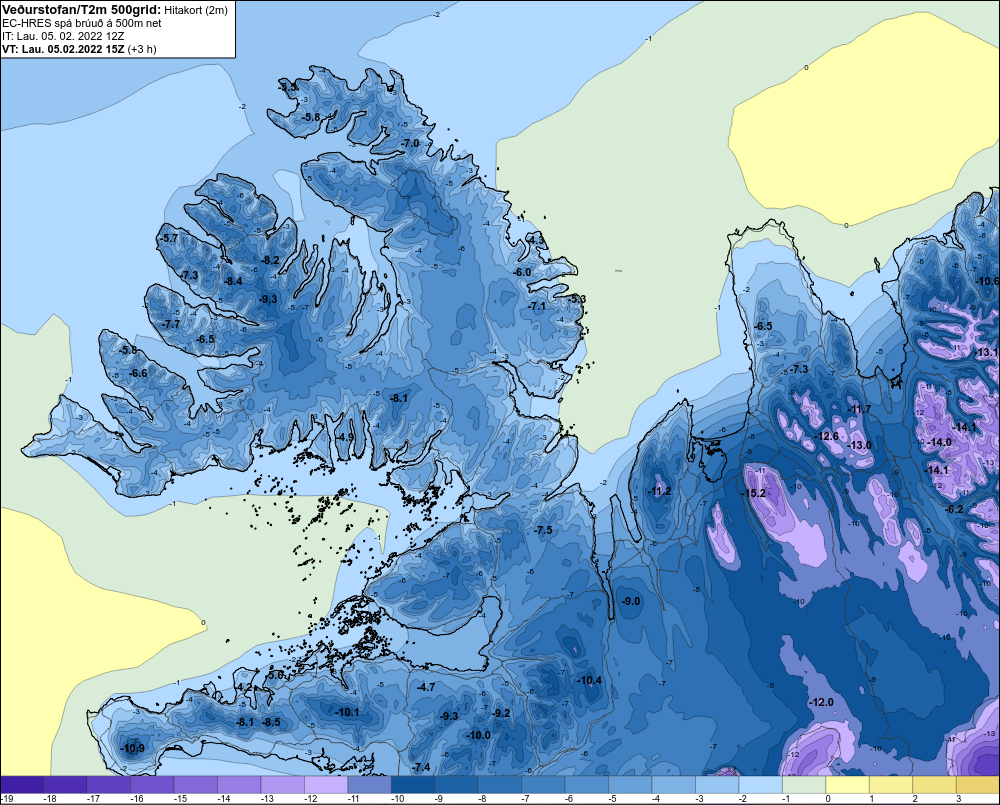Click the -12.6 temperature value
The image size is (1000, 805).
pos(827,437)
